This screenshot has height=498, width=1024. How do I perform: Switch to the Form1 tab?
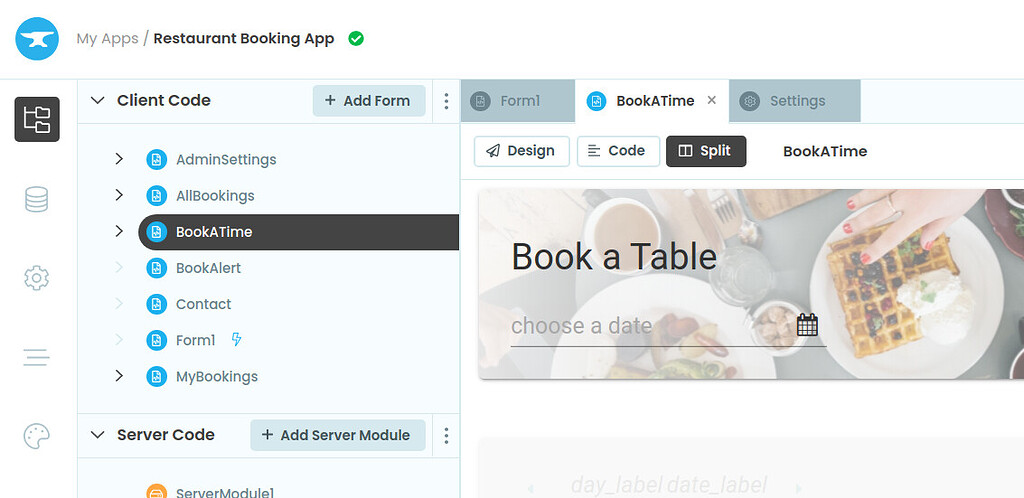(x=518, y=101)
